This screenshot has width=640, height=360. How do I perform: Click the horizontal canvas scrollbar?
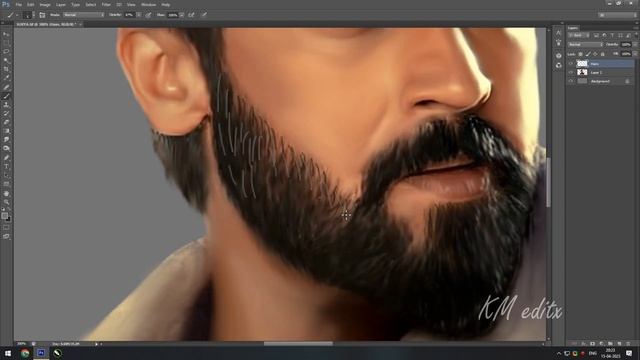[x=298, y=344]
